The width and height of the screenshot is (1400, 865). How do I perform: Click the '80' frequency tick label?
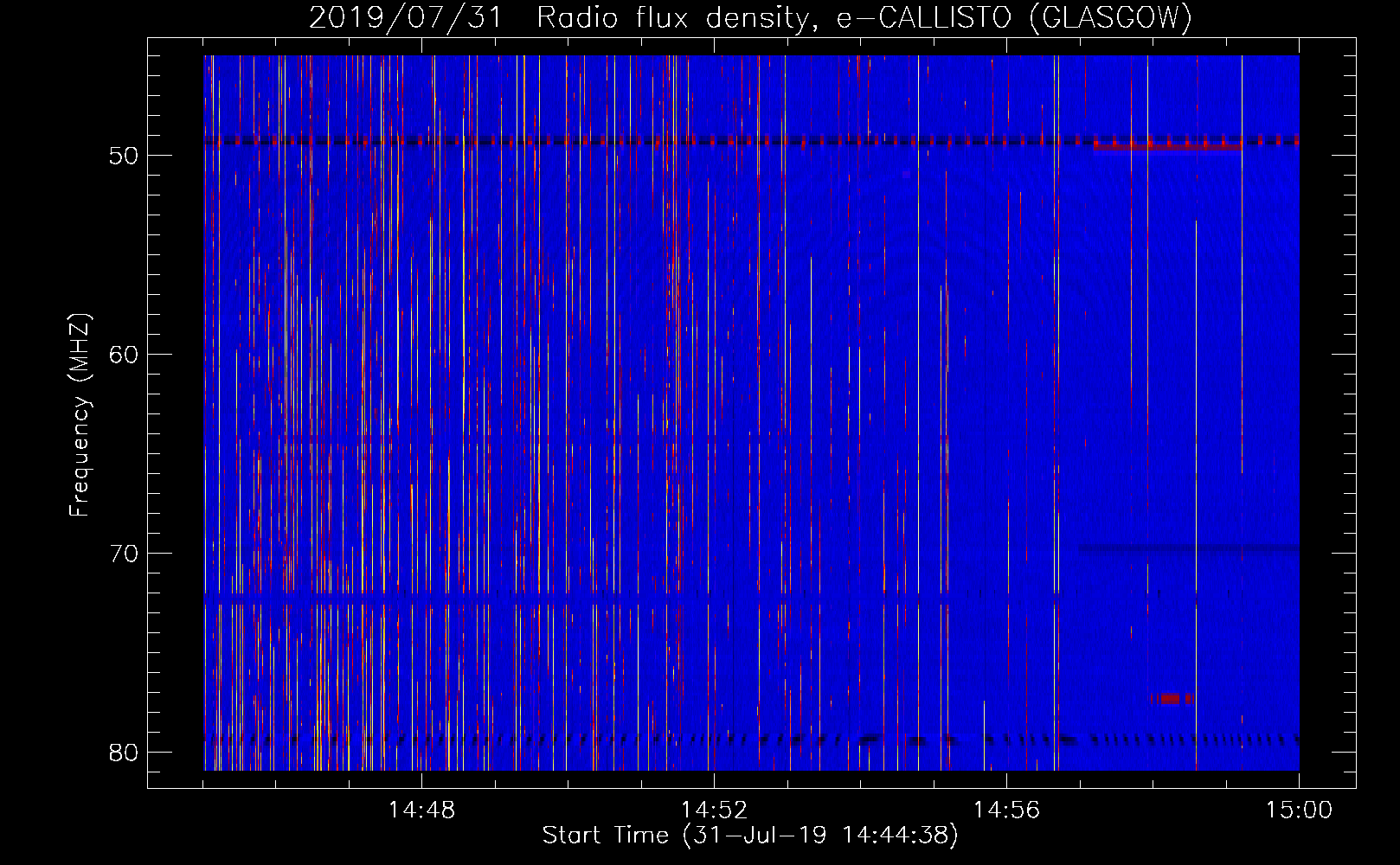click(x=124, y=753)
